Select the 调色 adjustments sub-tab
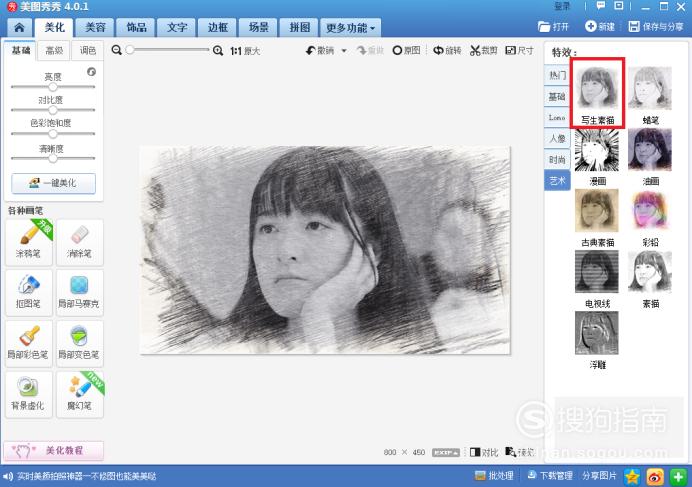Viewport: 692px width, 487px height. 88,51
